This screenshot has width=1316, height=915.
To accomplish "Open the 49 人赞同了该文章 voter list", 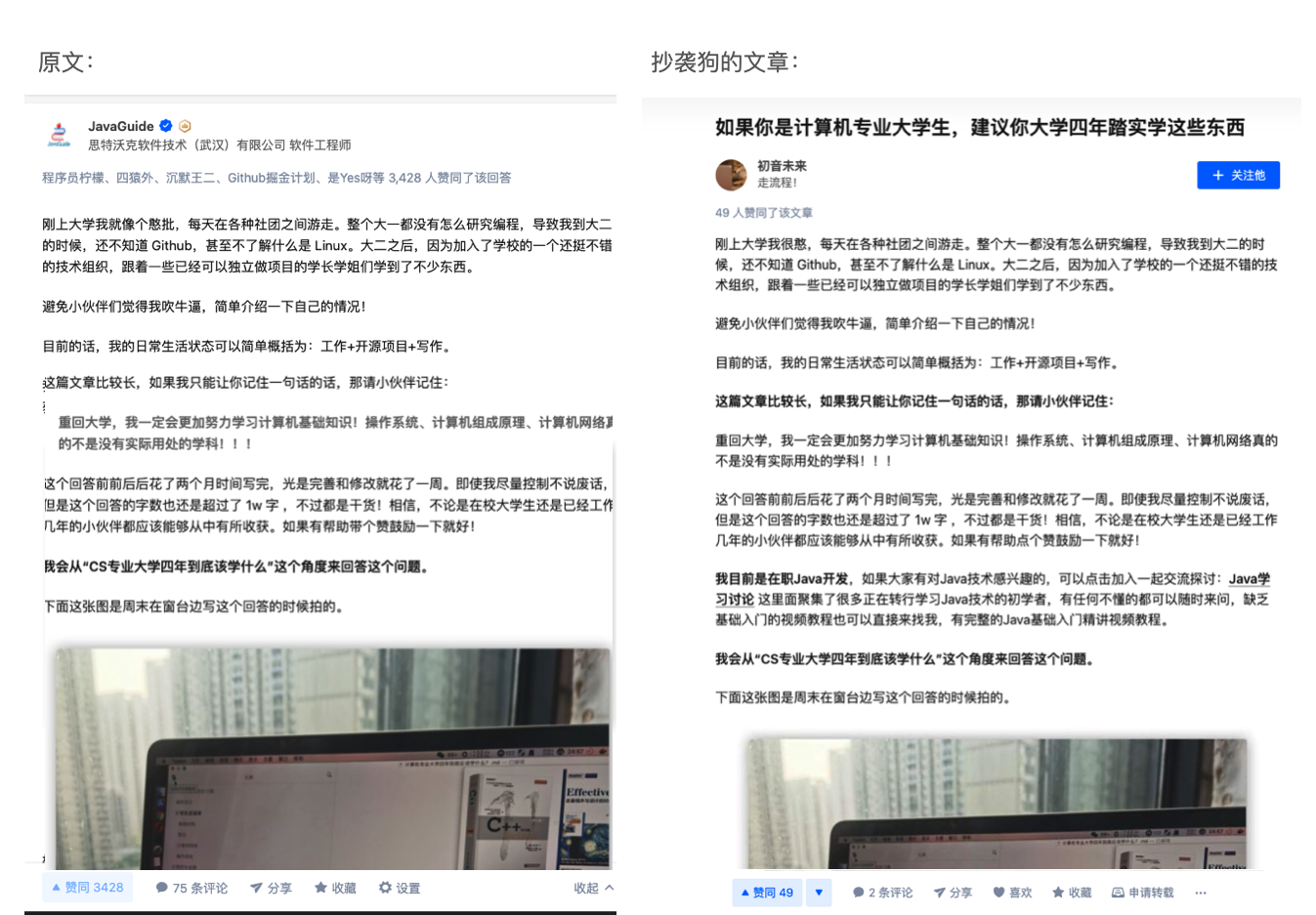I will click(x=764, y=212).
